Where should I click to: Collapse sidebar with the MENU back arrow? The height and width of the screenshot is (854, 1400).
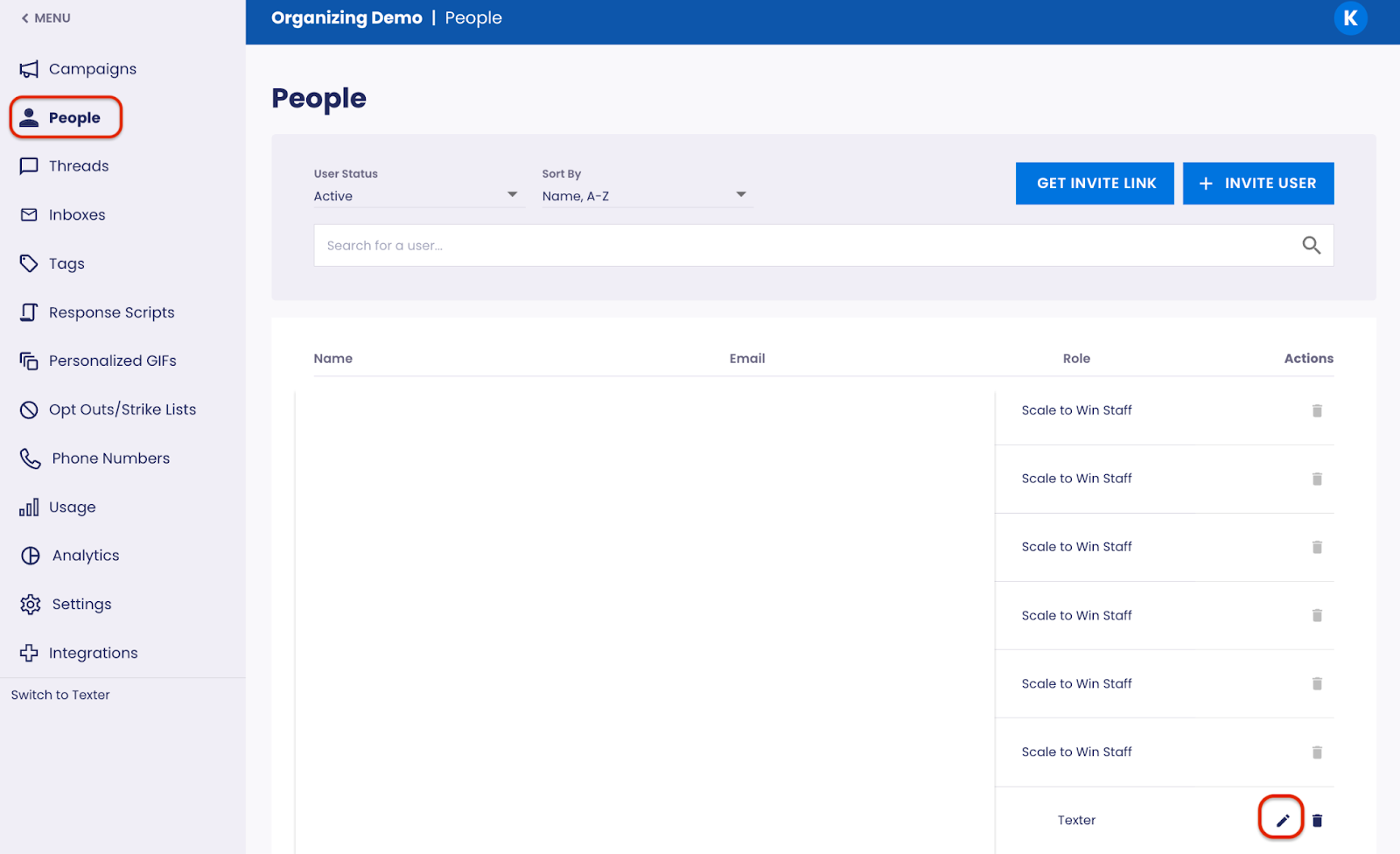pos(45,17)
